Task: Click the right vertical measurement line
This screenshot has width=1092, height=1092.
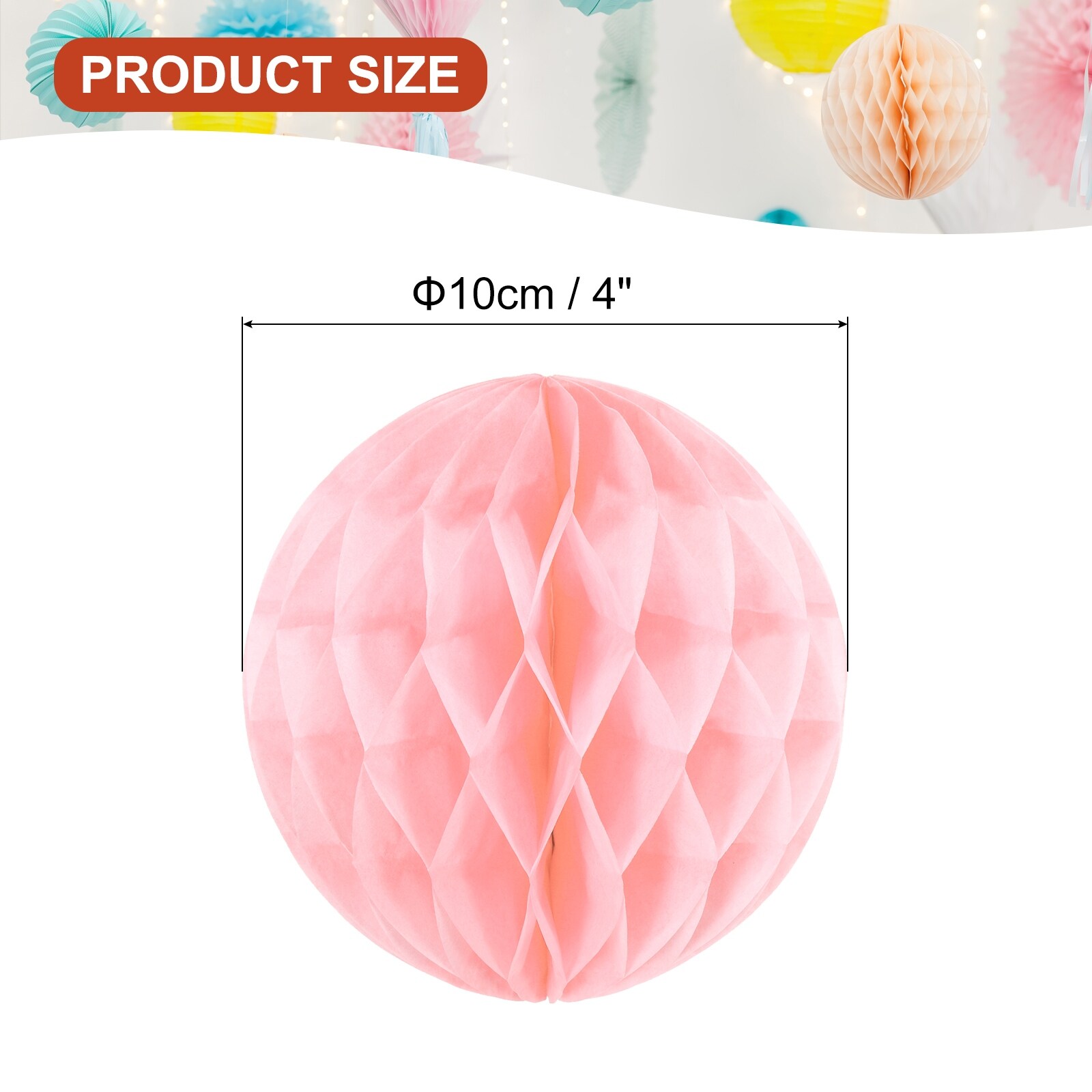Action: 847,494
